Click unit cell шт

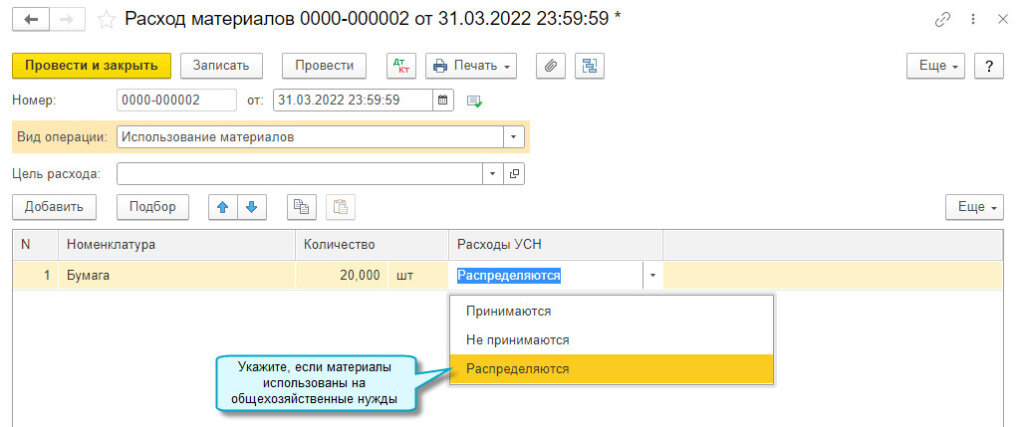(x=418, y=276)
